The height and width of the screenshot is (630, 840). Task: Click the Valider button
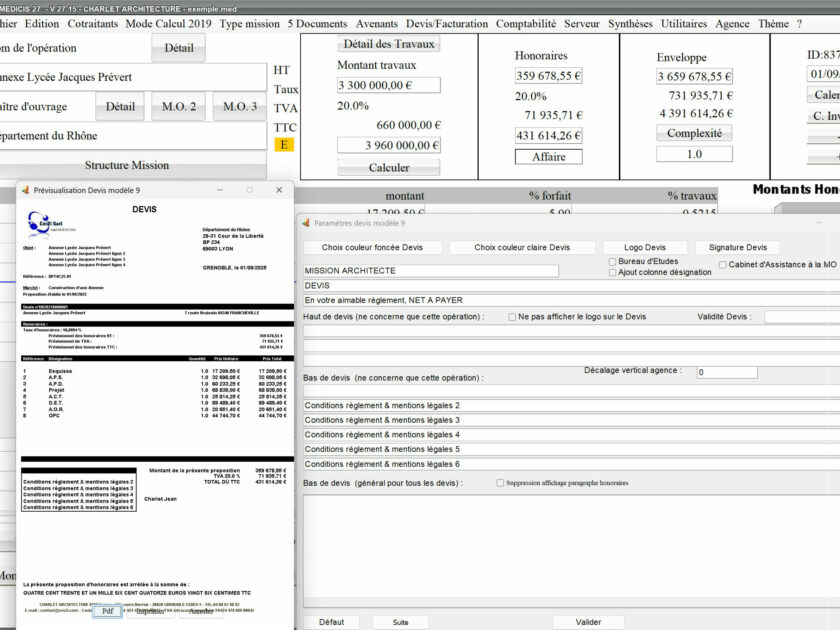click(x=588, y=622)
